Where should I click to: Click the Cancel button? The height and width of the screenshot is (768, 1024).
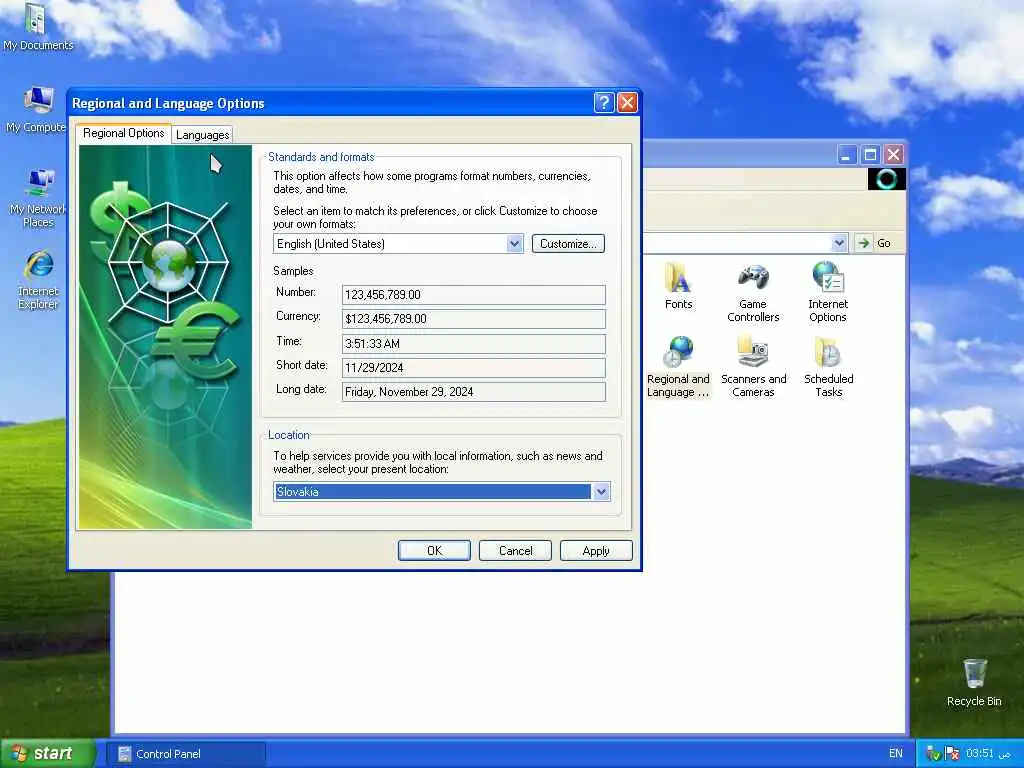pyautogui.click(x=515, y=551)
